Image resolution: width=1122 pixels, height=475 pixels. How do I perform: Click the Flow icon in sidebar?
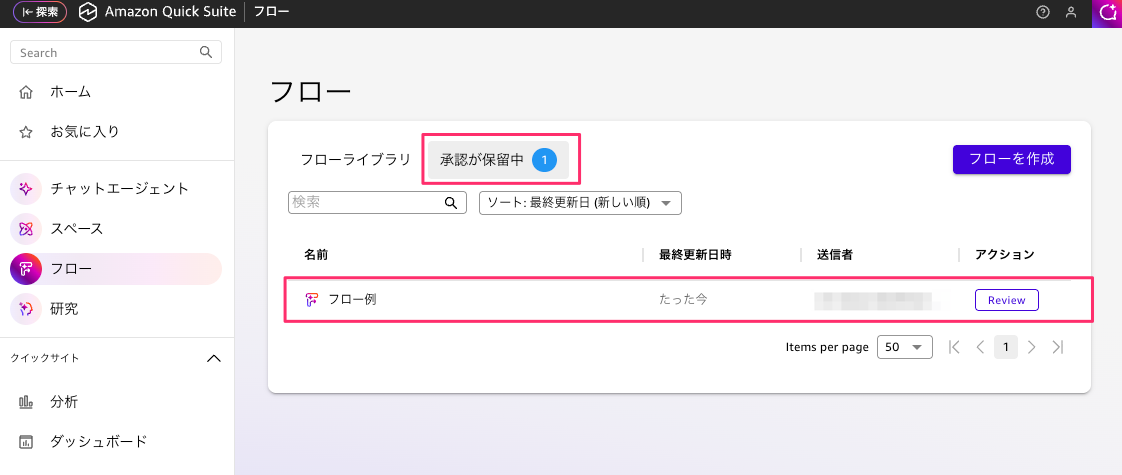[x=26, y=269]
